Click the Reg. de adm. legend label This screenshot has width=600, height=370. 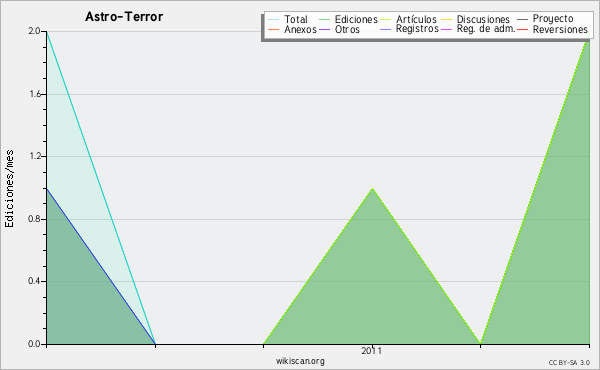486,29
